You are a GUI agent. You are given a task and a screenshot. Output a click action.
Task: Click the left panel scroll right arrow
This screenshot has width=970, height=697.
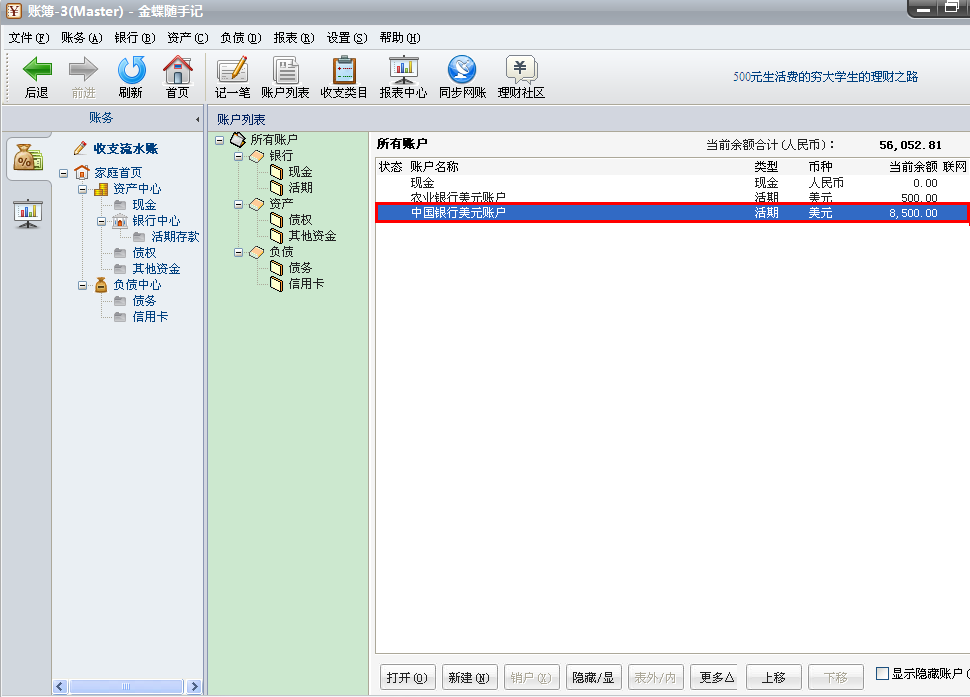194,686
